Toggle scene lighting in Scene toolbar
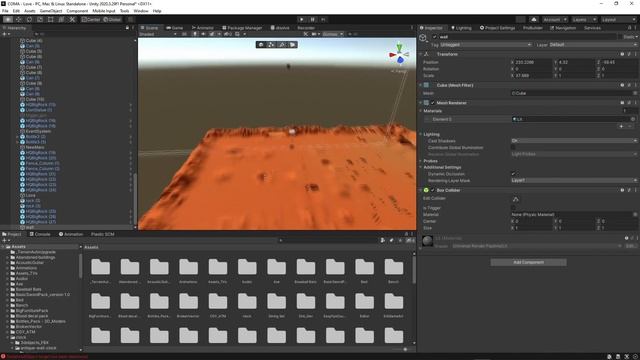Image resolution: width=640 pixels, height=360 pixels. pos(195,34)
